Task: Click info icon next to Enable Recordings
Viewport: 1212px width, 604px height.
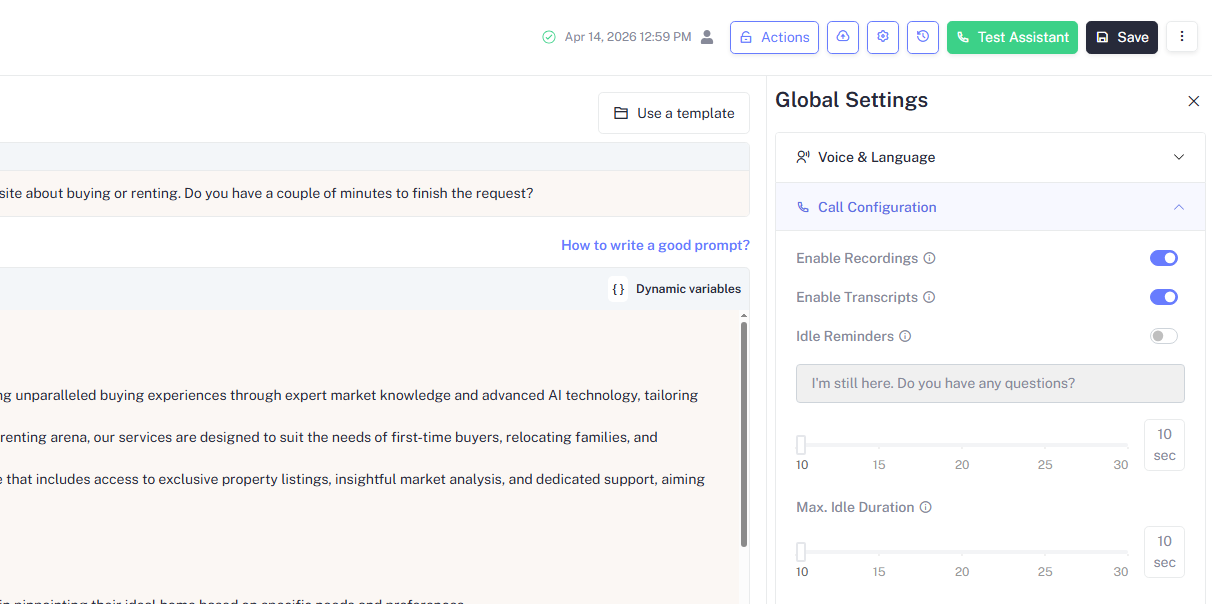Action: coord(929,258)
